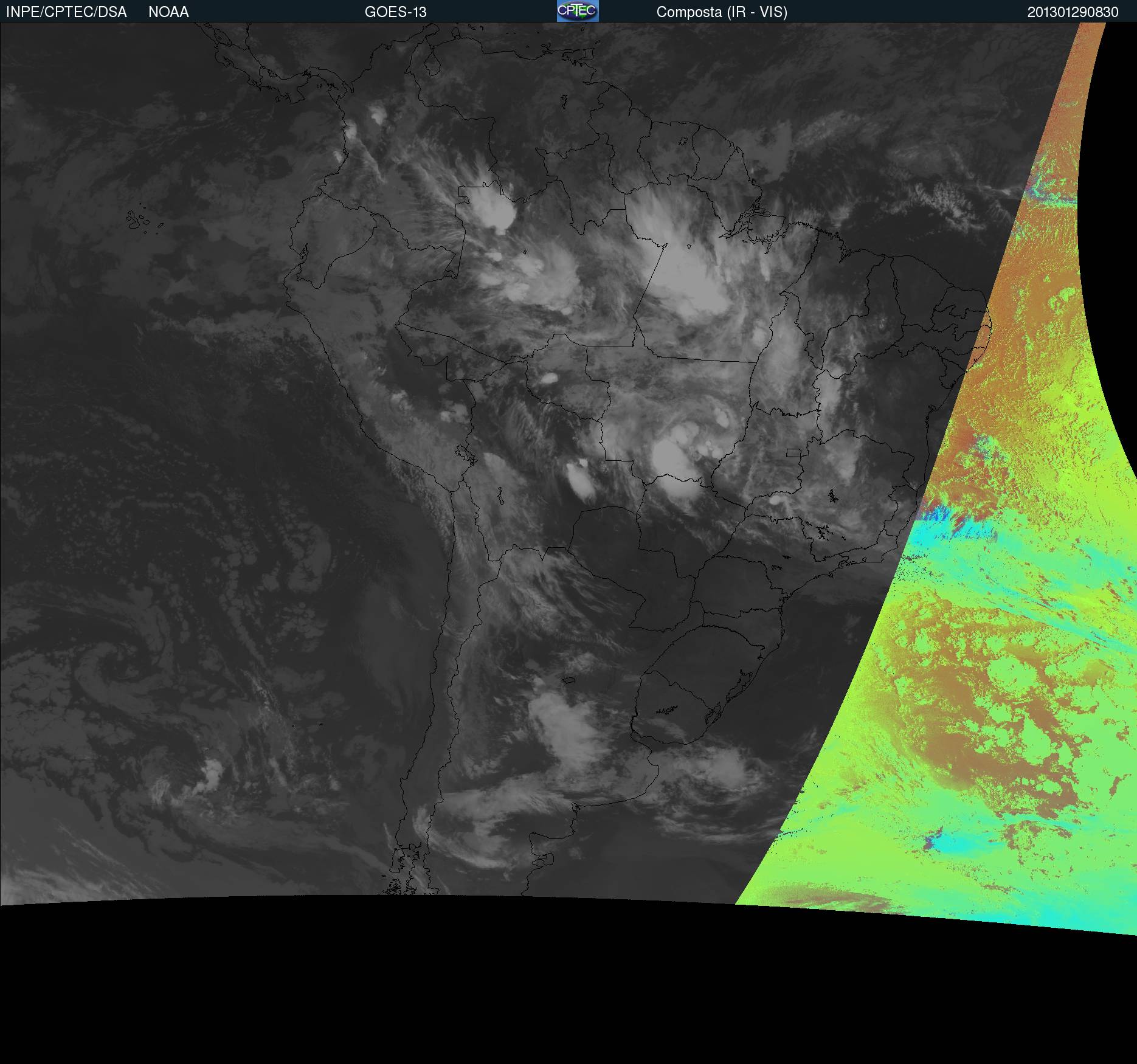The width and height of the screenshot is (1137, 1064).
Task: Click the NOAA label in the header
Action: click(168, 12)
